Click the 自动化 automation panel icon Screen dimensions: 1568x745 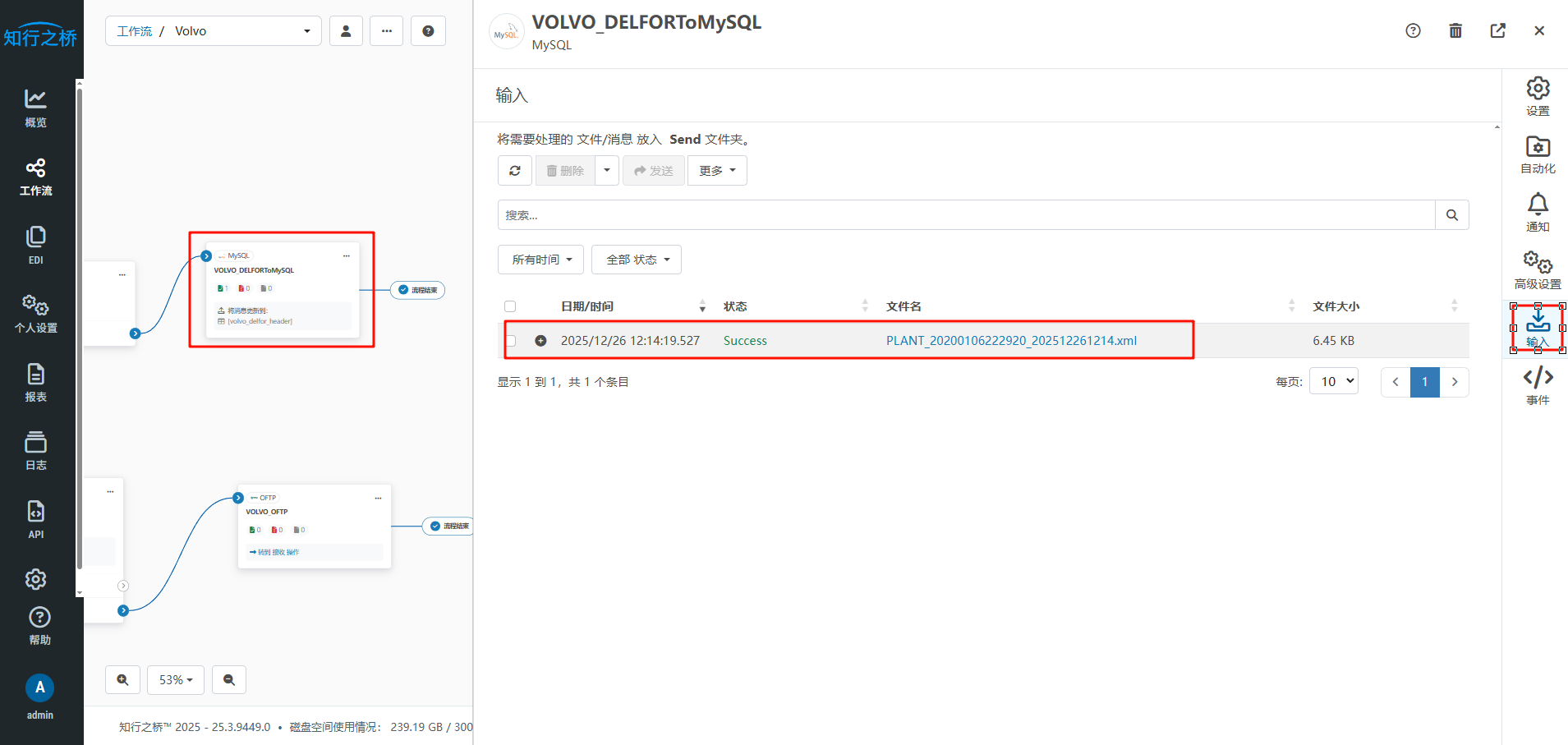(1537, 154)
